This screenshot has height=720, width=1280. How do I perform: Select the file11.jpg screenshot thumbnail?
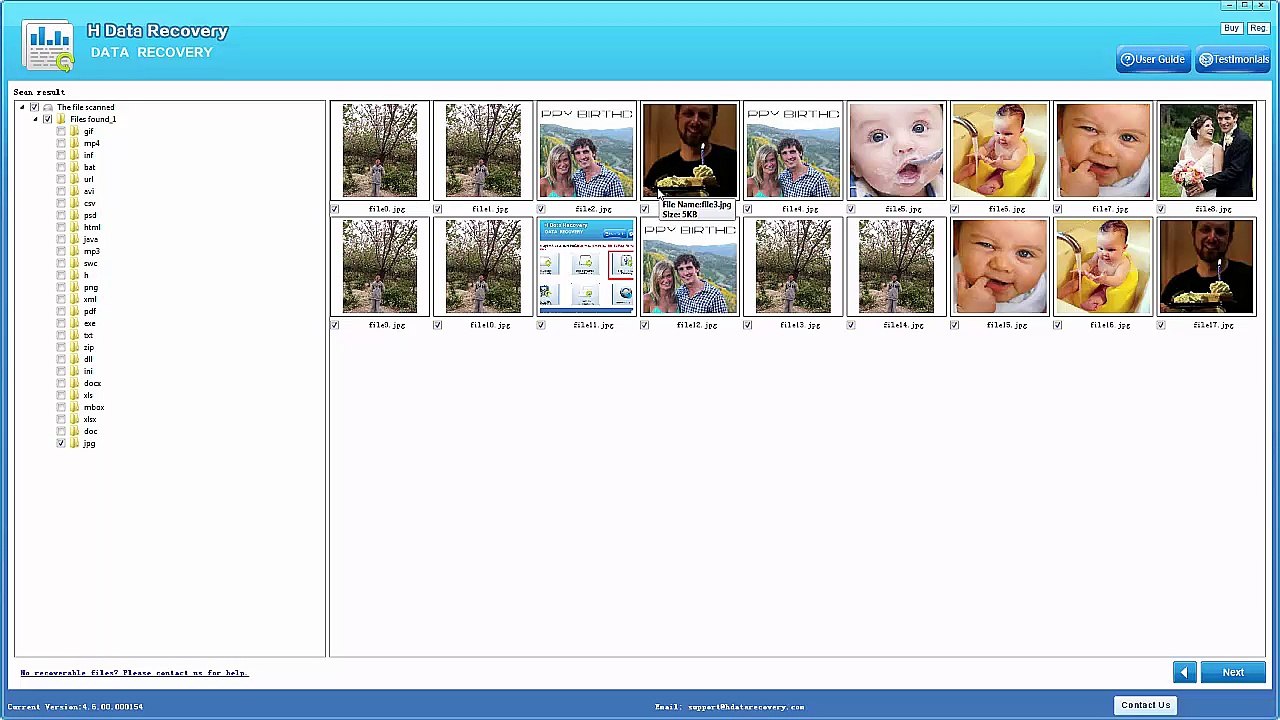tap(586, 266)
